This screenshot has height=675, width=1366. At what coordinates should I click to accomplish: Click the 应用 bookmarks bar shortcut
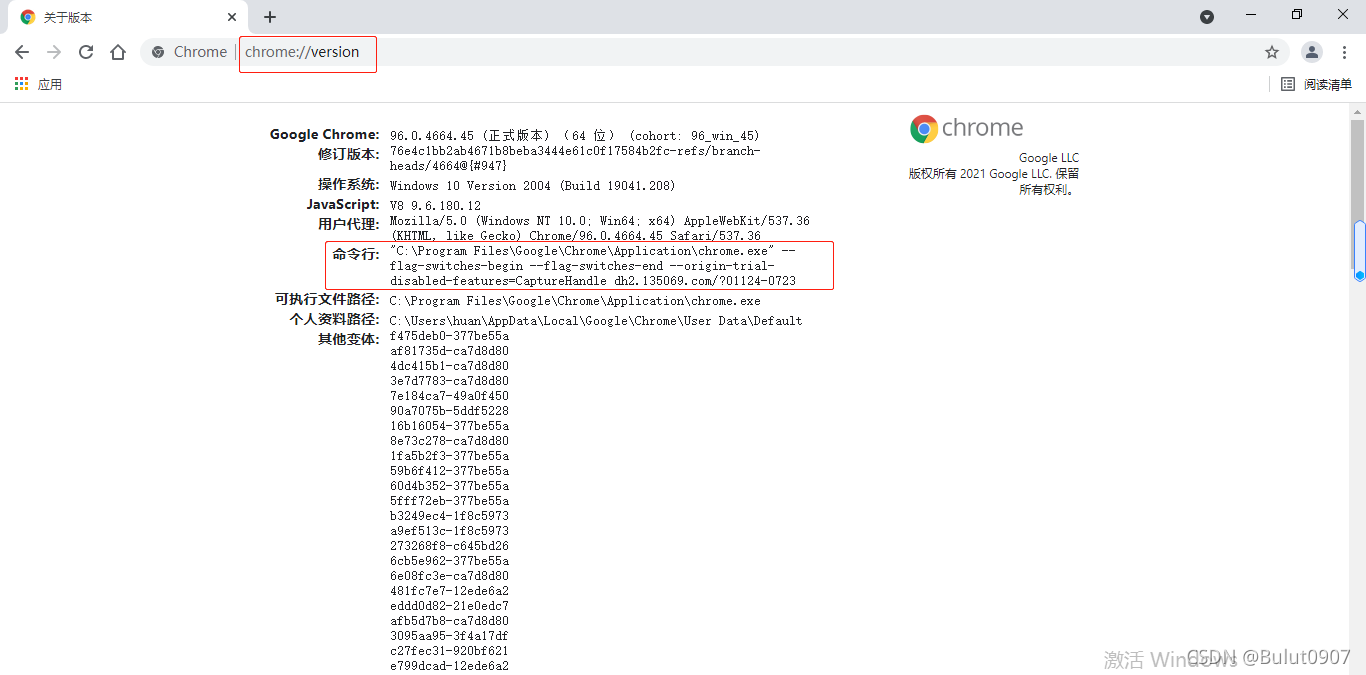point(50,84)
